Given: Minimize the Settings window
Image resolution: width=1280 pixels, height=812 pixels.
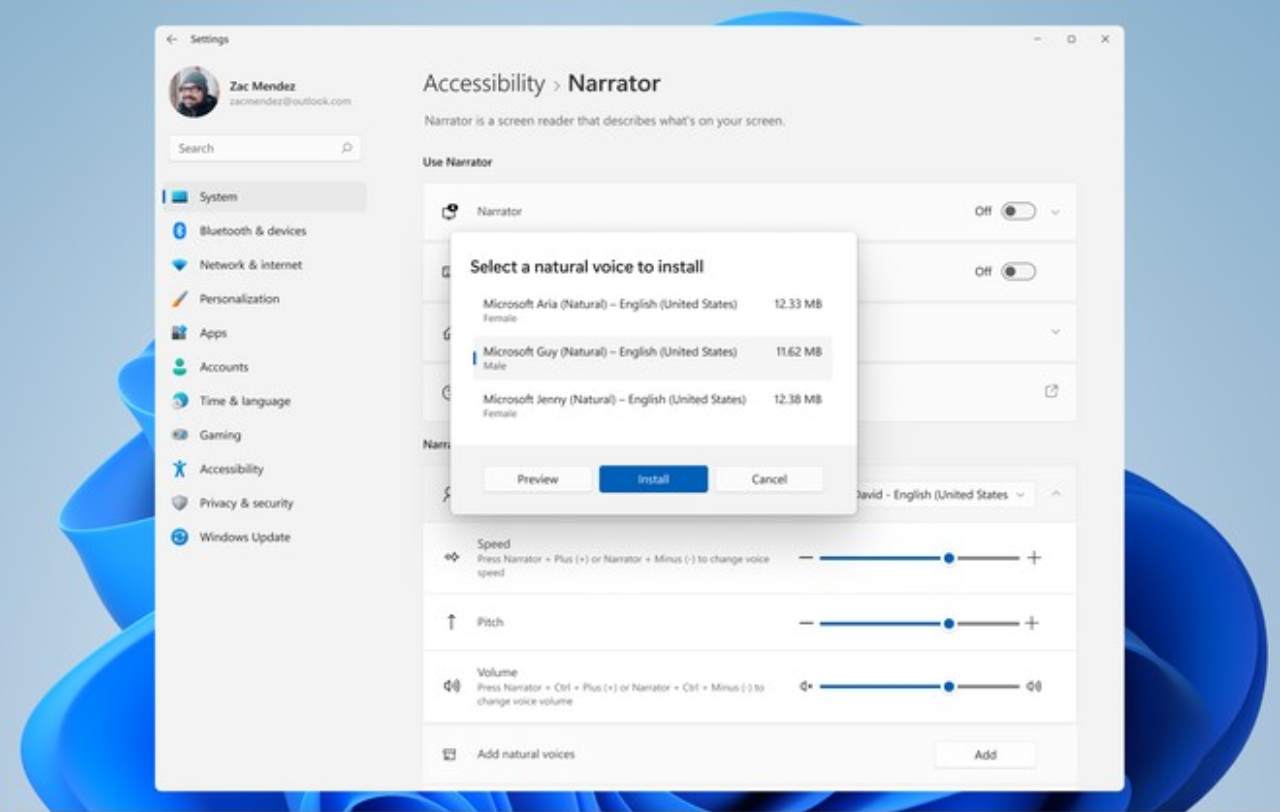Looking at the screenshot, I should [x=1037, y=39].
